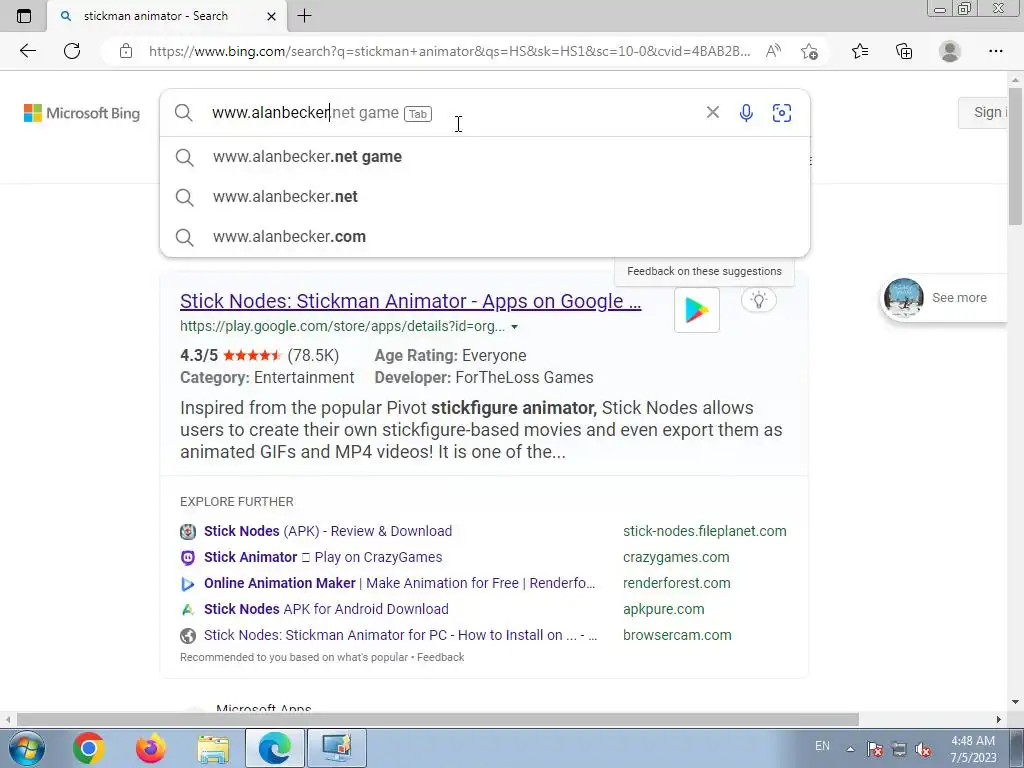
Task: Reload the page with refresh icon
Action: pyautogui.click(x=72, y=51)
